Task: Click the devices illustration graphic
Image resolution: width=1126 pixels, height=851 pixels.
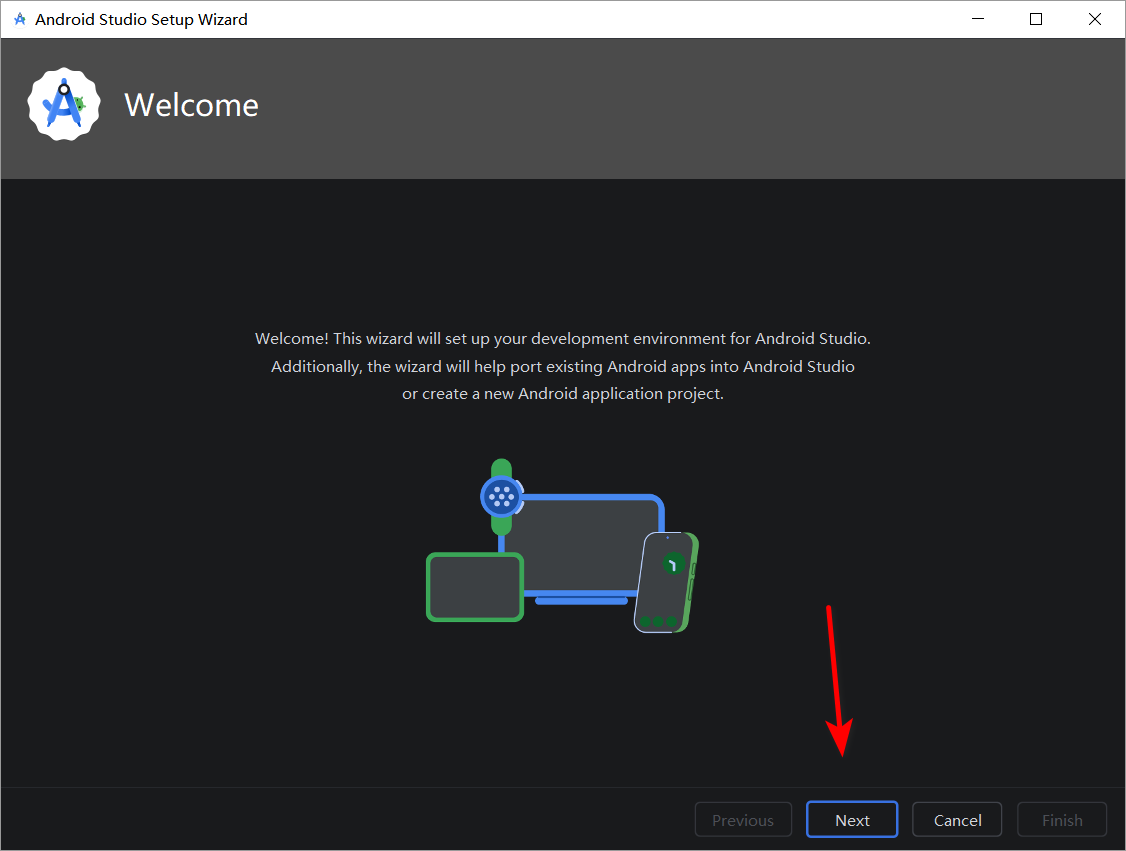Action: click(562, 546)
